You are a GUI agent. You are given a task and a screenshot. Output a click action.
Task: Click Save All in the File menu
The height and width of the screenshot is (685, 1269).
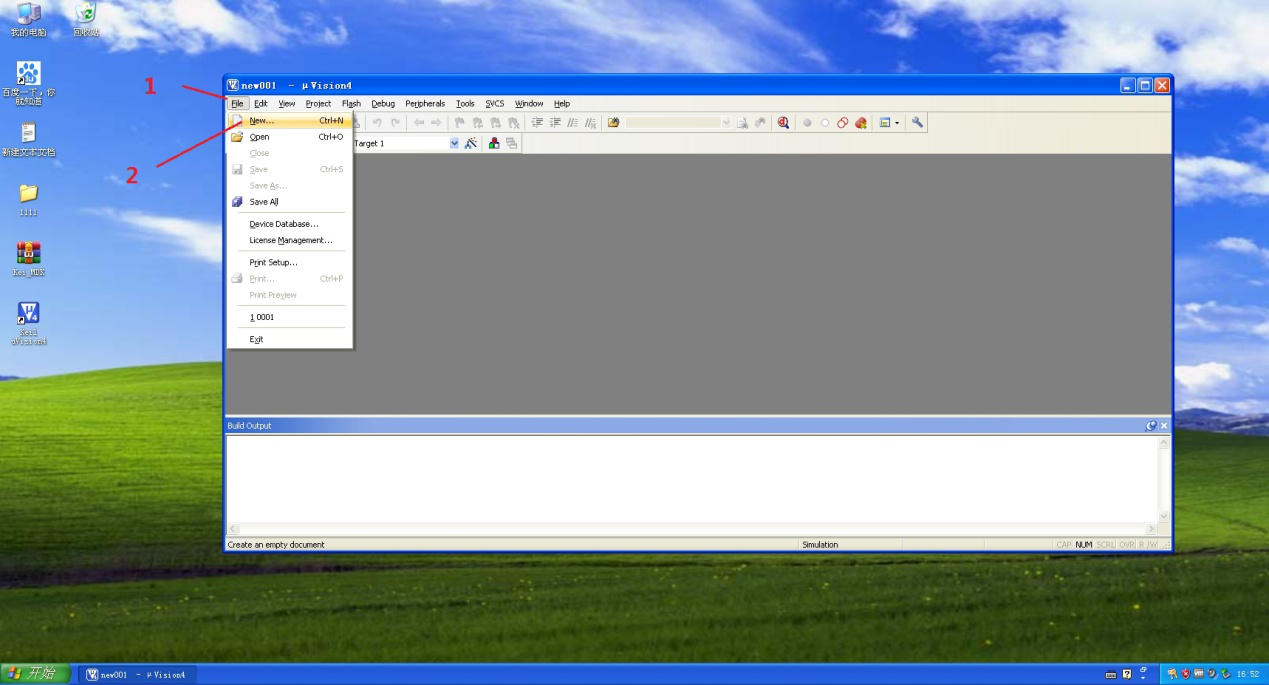pos(264,202)
